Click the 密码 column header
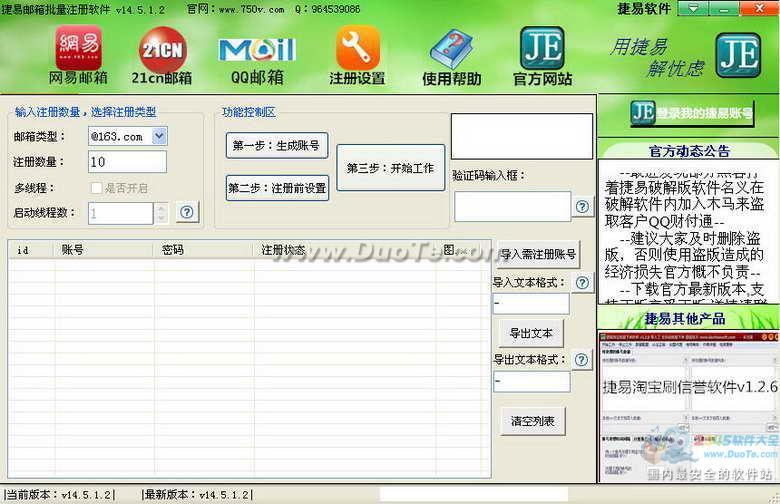Viewport: 780px width, 504px height. tap(203, 250)
